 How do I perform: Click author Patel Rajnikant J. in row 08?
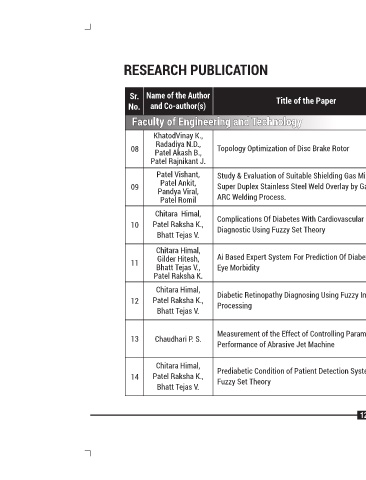[x=178, y=161]
